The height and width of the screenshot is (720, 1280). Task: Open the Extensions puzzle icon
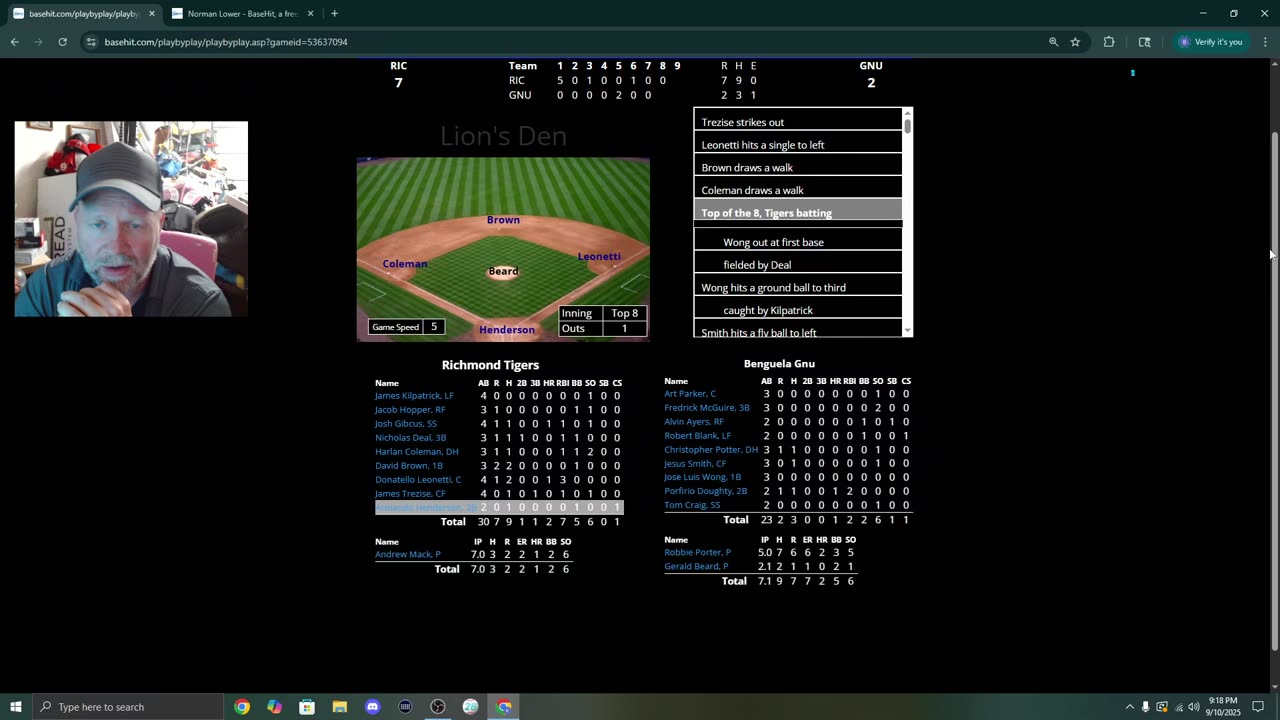(x=1109, y=42)
